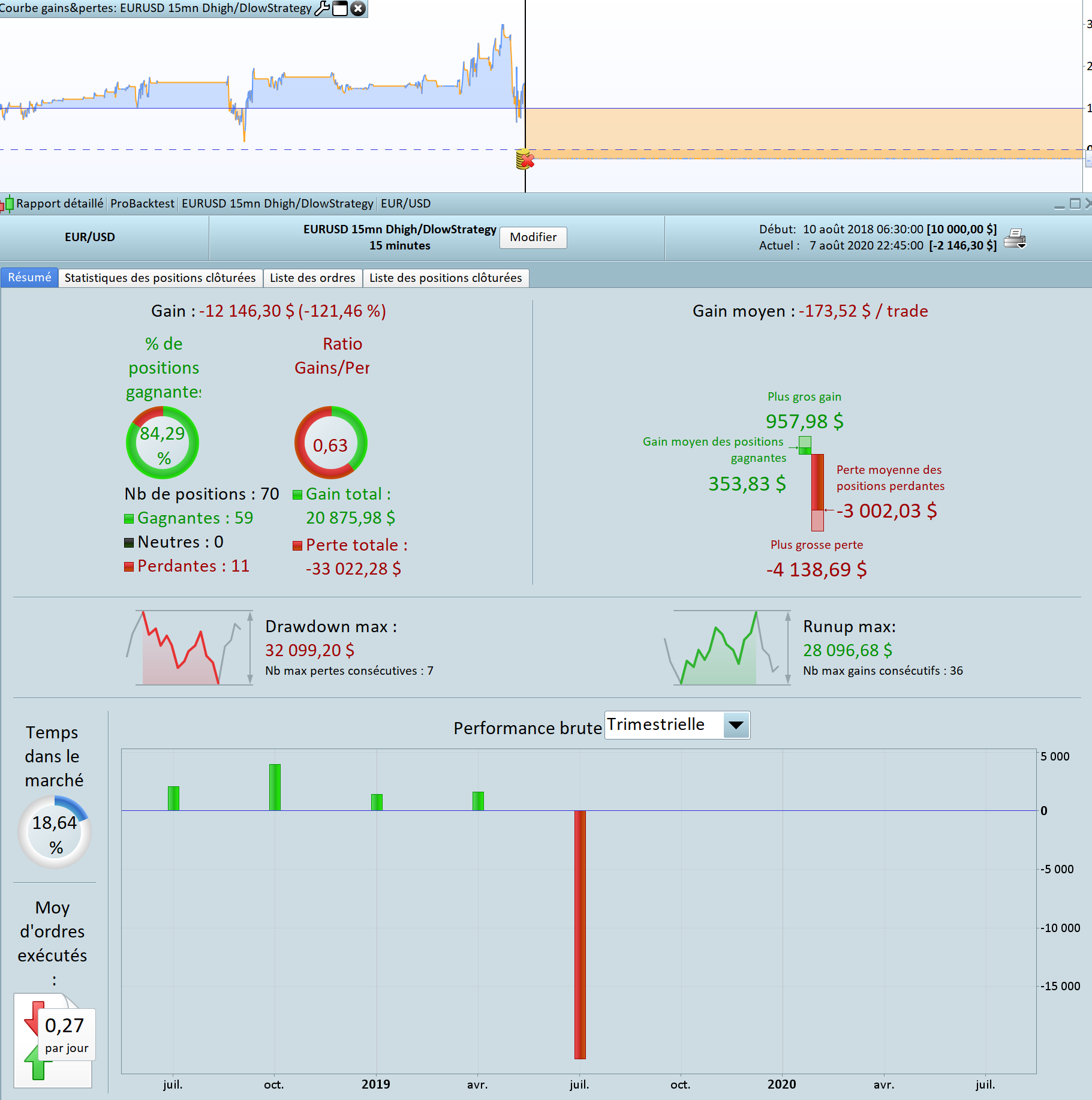Click the Plus gros gain value 957,98 $
This screenshot has width=1092, height=1100.
click(x=804, y=421)
